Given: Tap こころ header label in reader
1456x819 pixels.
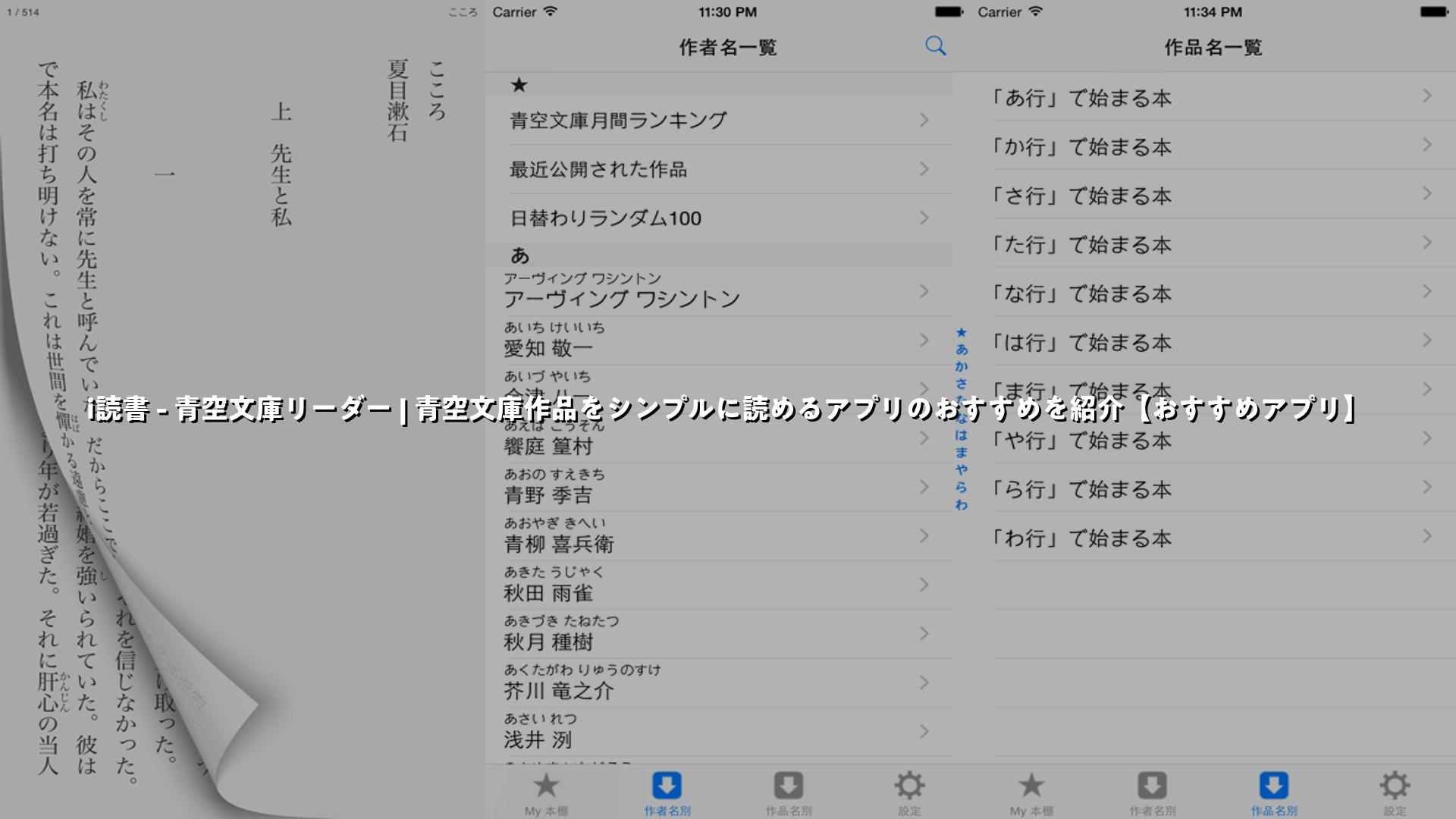Looking at the screenshot, I should click(463, 12).
